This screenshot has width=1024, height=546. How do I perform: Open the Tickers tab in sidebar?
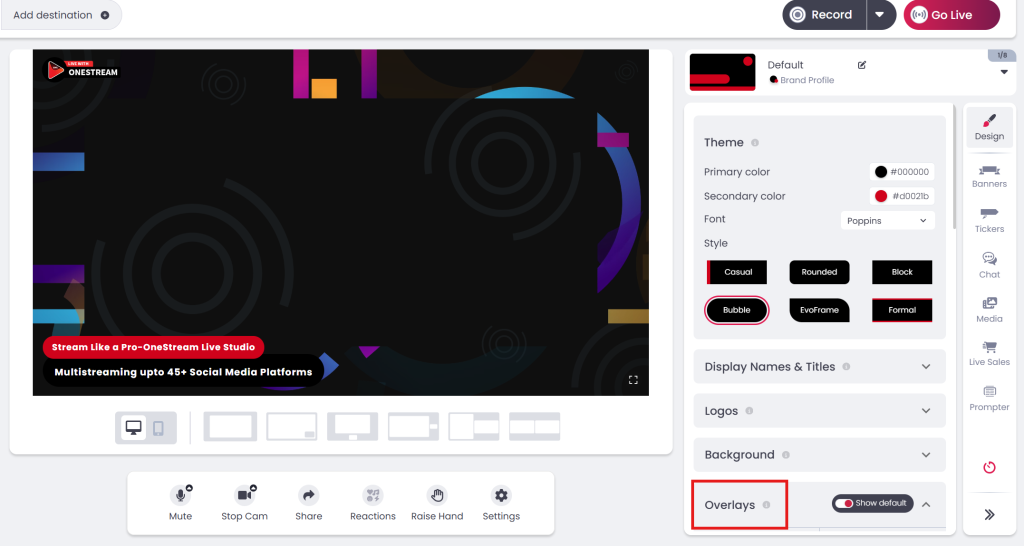989,220
